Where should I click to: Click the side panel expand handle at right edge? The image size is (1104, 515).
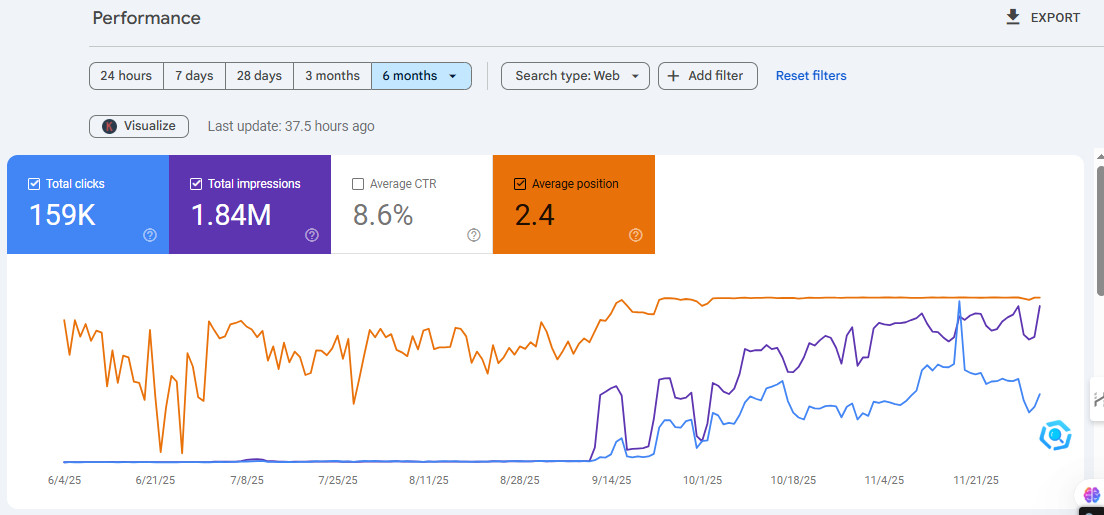(x=1097, y=399)
